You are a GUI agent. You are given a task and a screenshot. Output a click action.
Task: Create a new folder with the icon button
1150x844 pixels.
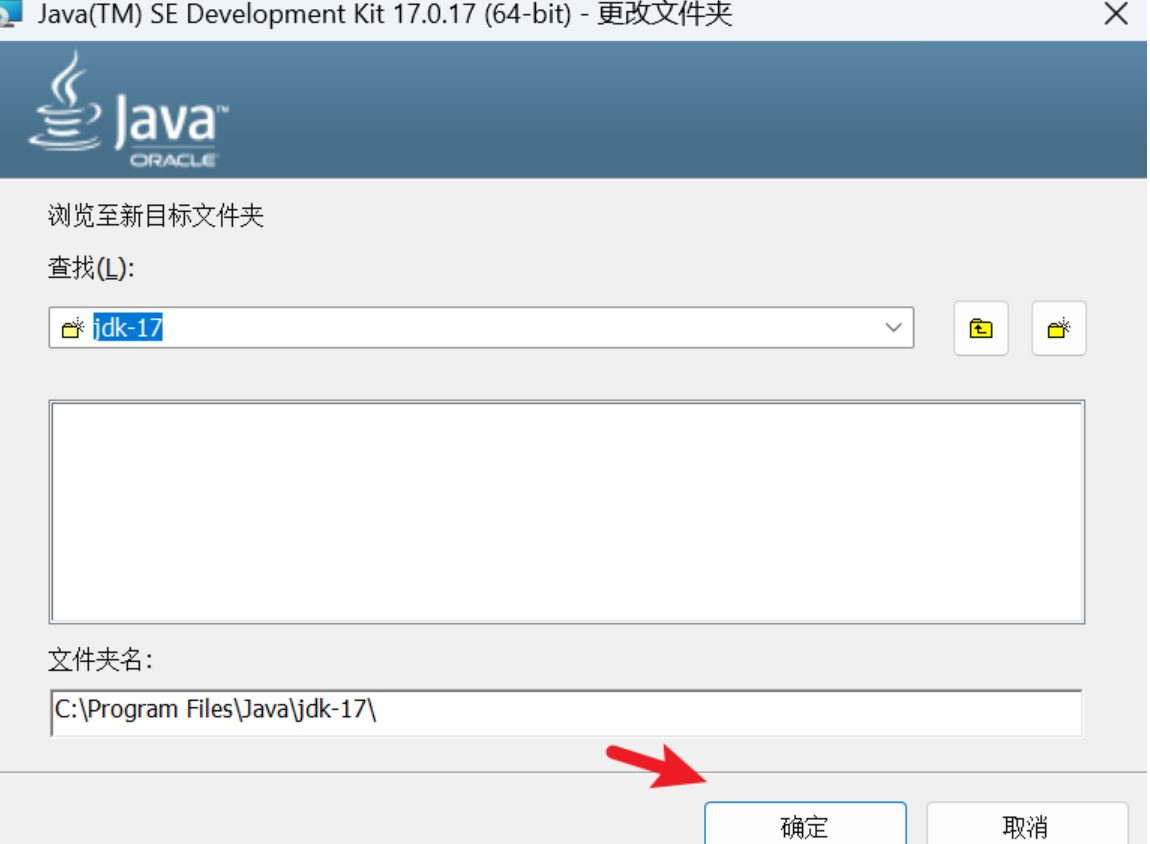[x=1058, y=329]
